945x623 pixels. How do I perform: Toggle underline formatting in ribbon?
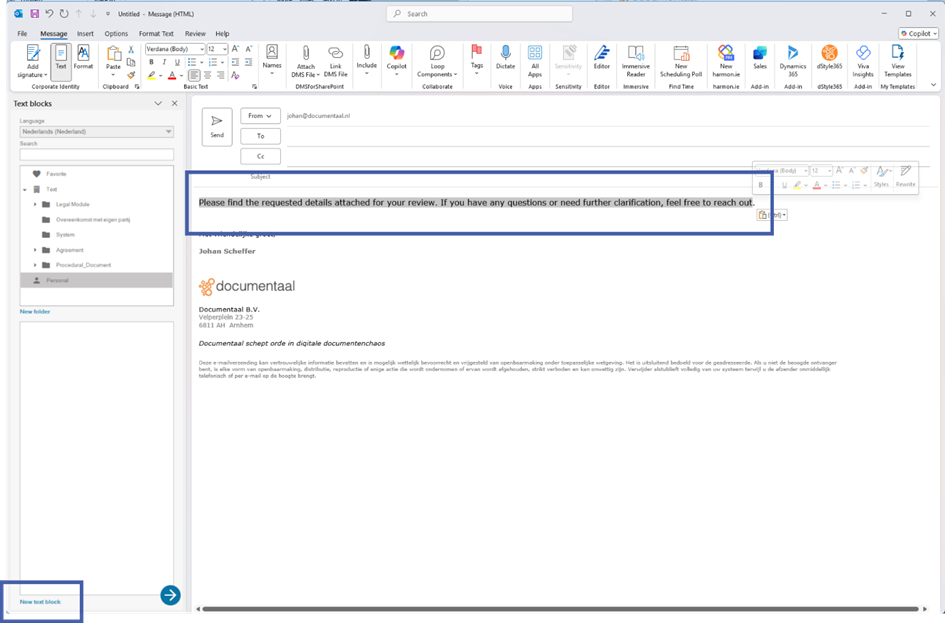pos(177,62)
